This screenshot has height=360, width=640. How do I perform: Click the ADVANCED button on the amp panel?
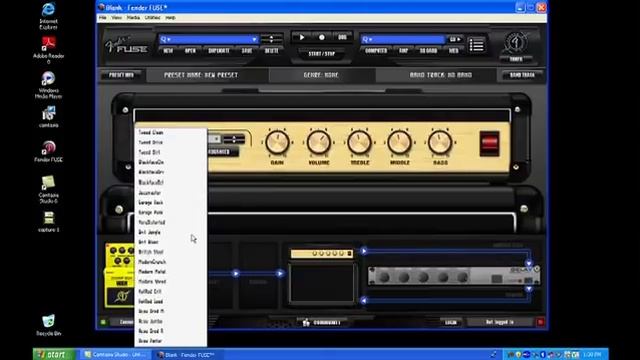point(223,152)
